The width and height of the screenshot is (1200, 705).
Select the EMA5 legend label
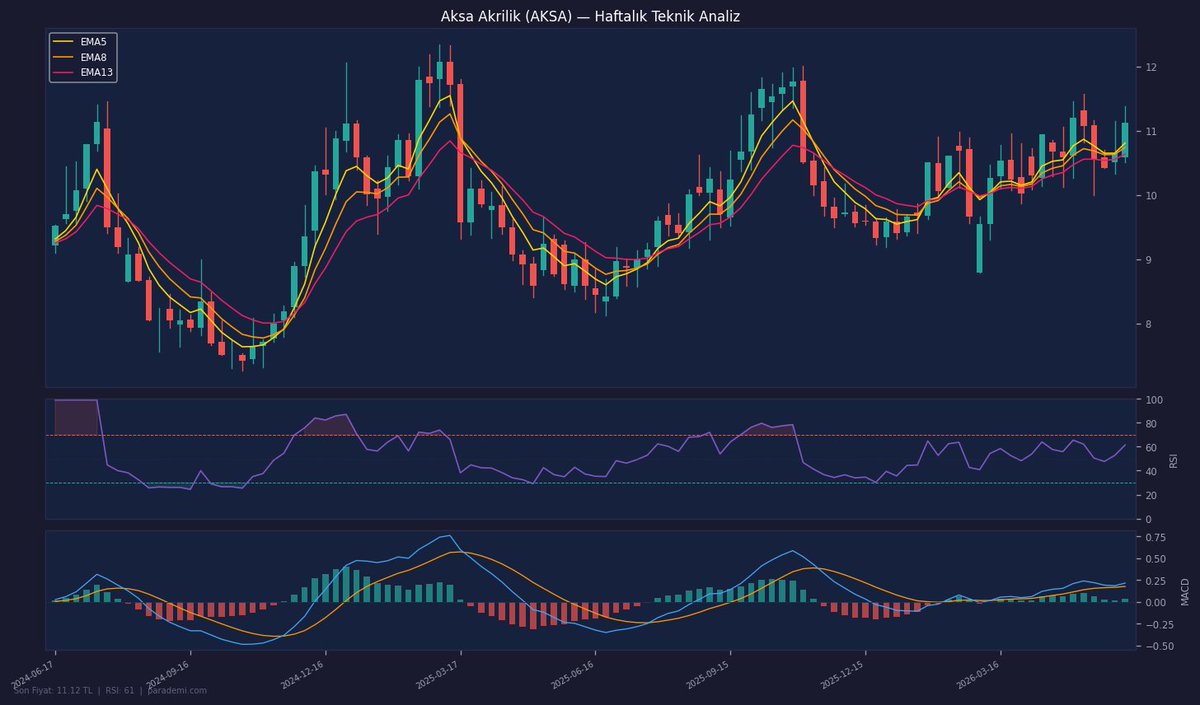(x=93, y=42)
